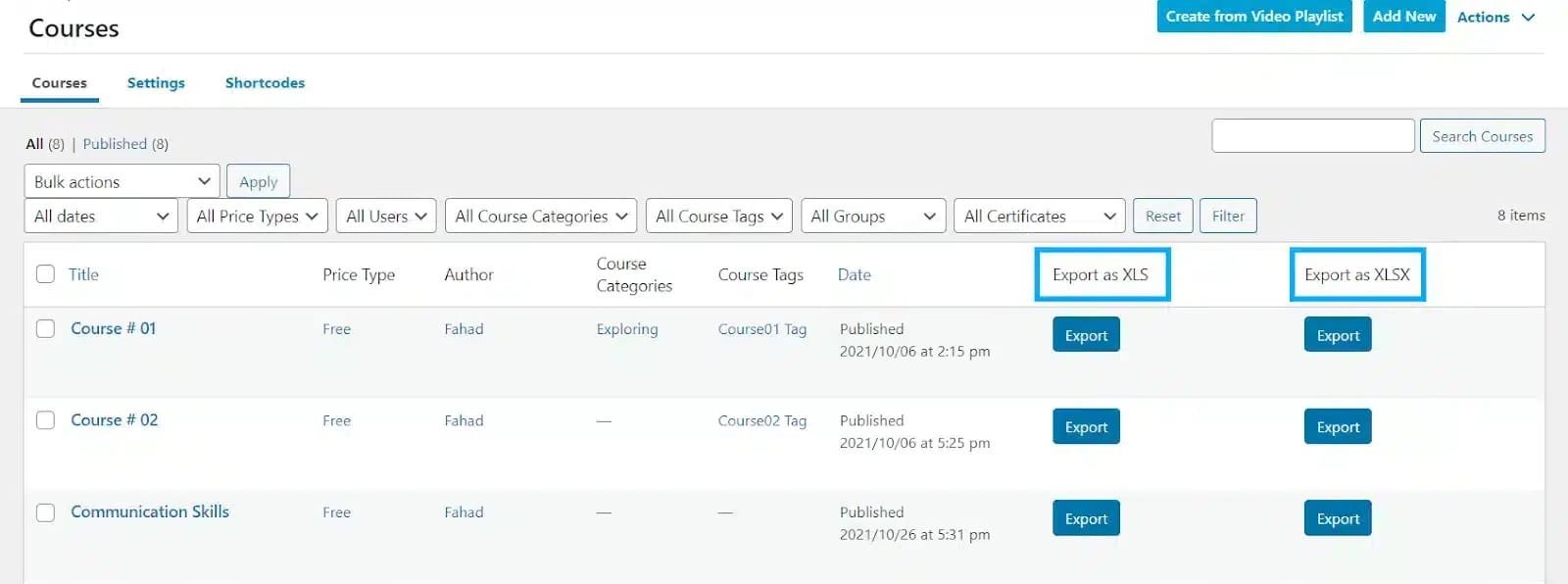The height and width of the screenshot is (584, 1568).
Task: Switch to the Courses tab
Action: [60, 83]
